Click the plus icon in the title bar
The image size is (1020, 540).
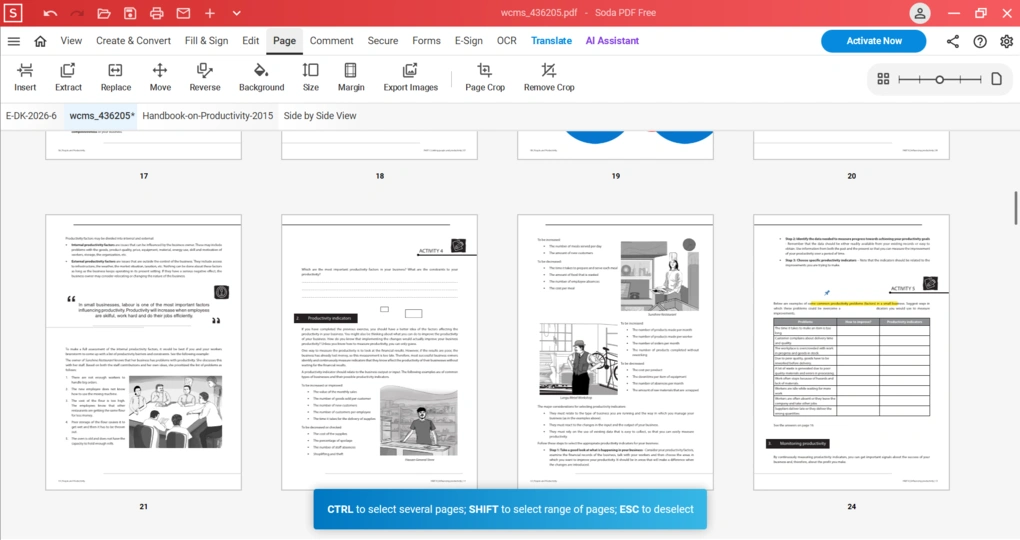[210, 13]
